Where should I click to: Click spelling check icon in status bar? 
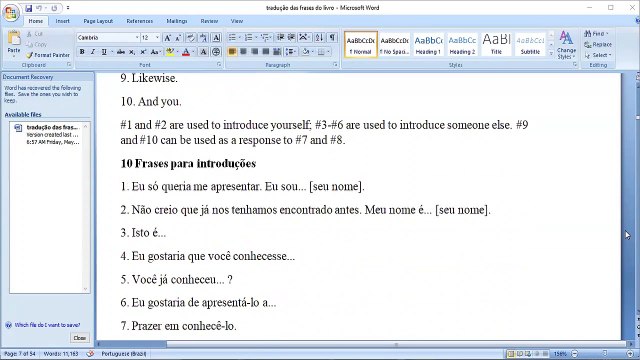pyautogui.click(x=90, y=353)
